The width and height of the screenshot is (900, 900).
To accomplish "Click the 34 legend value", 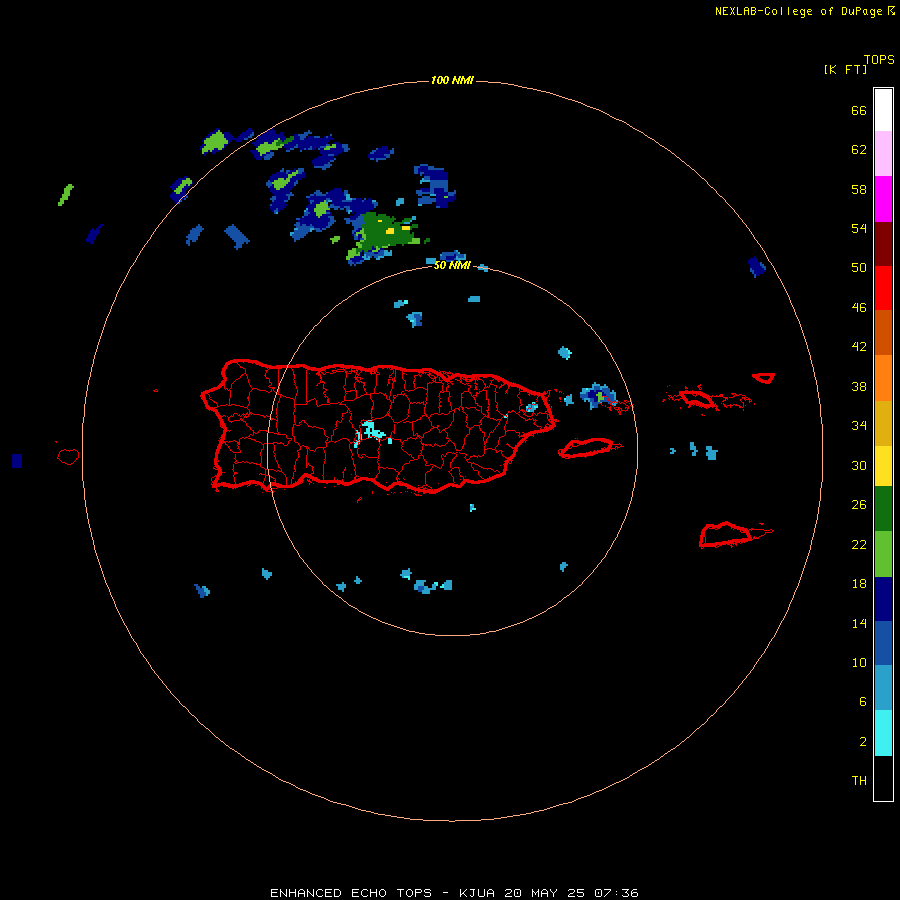I will [859, 426].
